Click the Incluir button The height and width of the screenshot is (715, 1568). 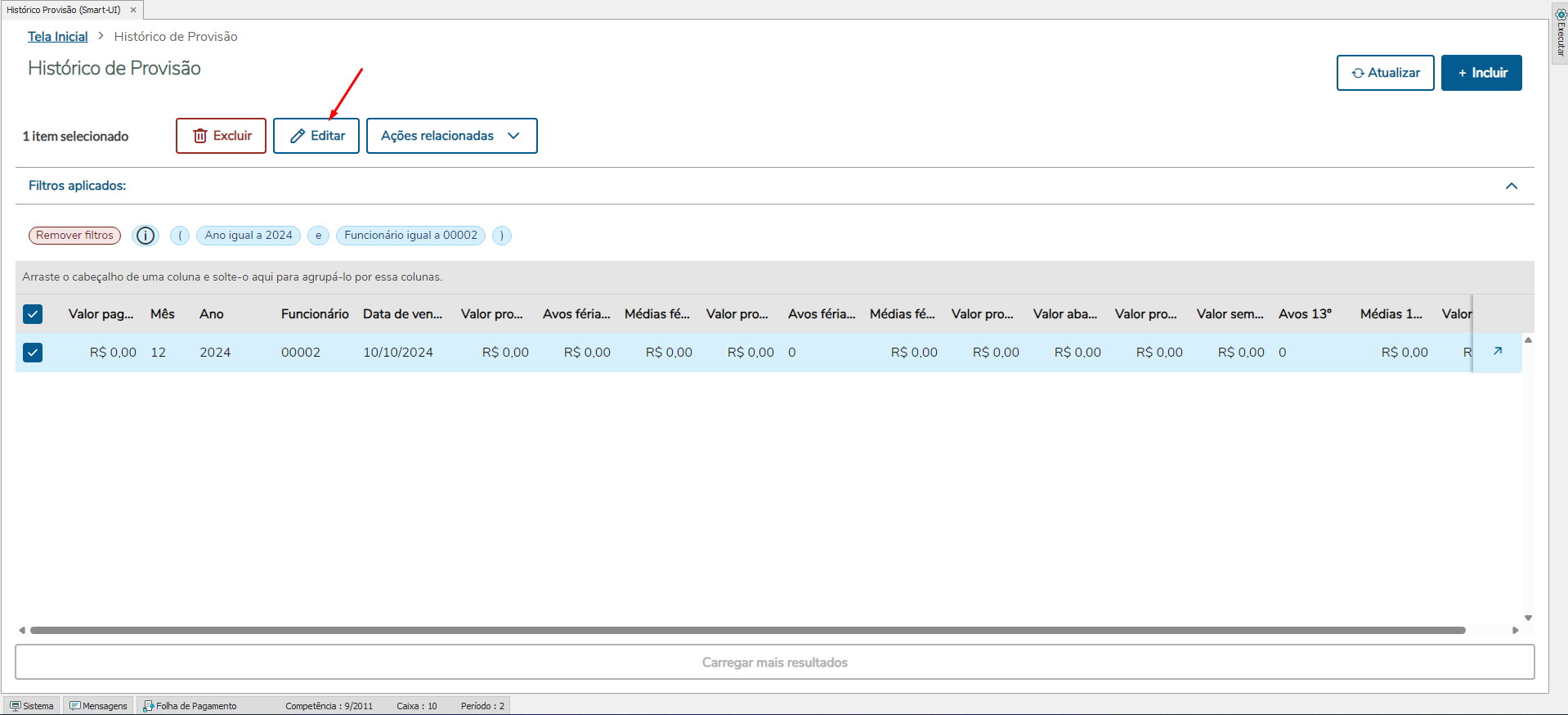click(1481, 73)
